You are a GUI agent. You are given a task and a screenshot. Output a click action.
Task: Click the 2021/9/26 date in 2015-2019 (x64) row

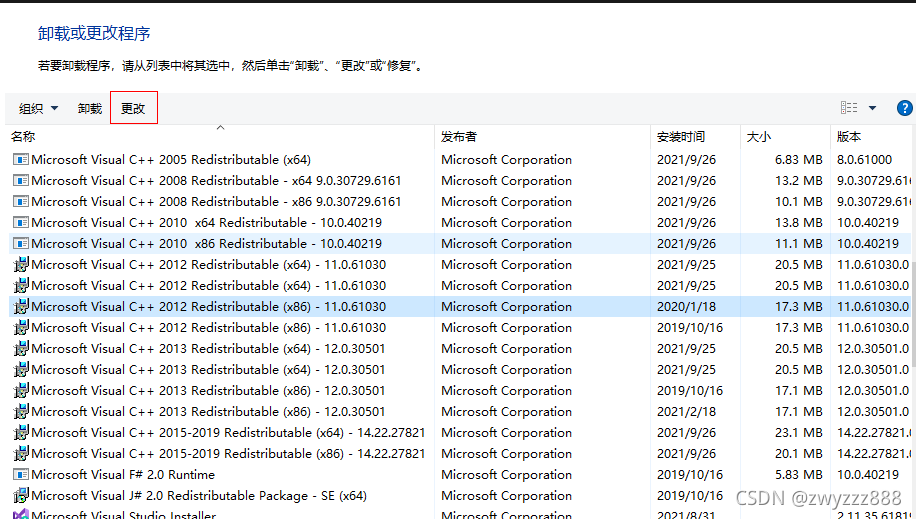point(686,432)
